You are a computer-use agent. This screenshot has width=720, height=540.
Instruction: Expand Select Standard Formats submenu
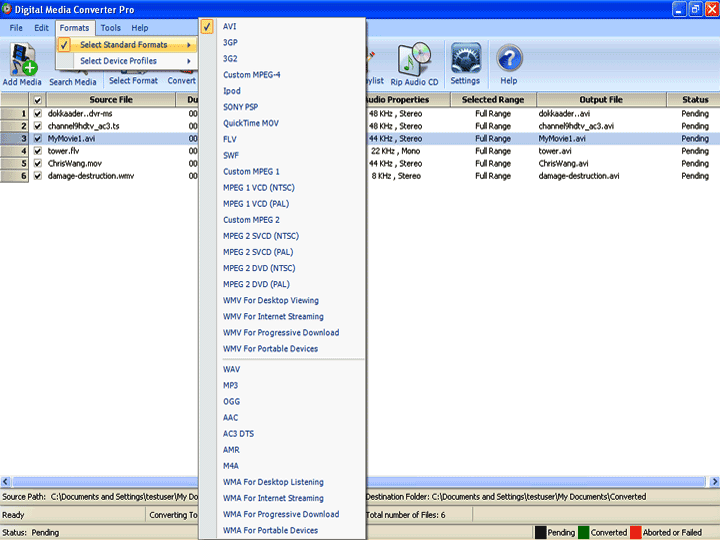pos(124,45)
